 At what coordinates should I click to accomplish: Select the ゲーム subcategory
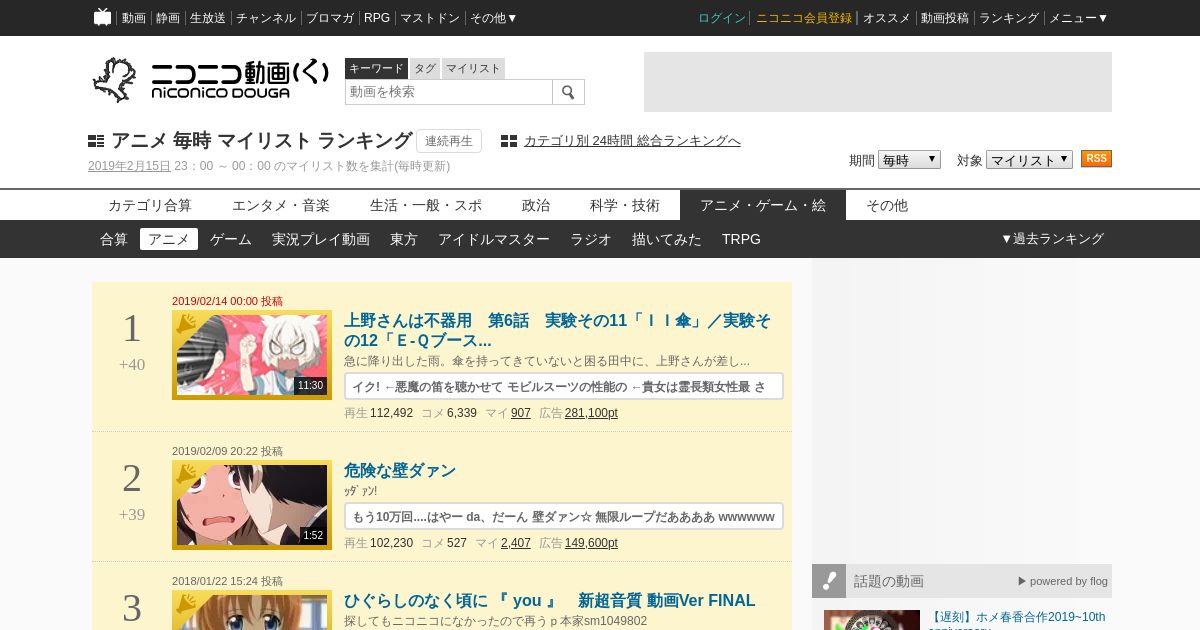point(231,239)
